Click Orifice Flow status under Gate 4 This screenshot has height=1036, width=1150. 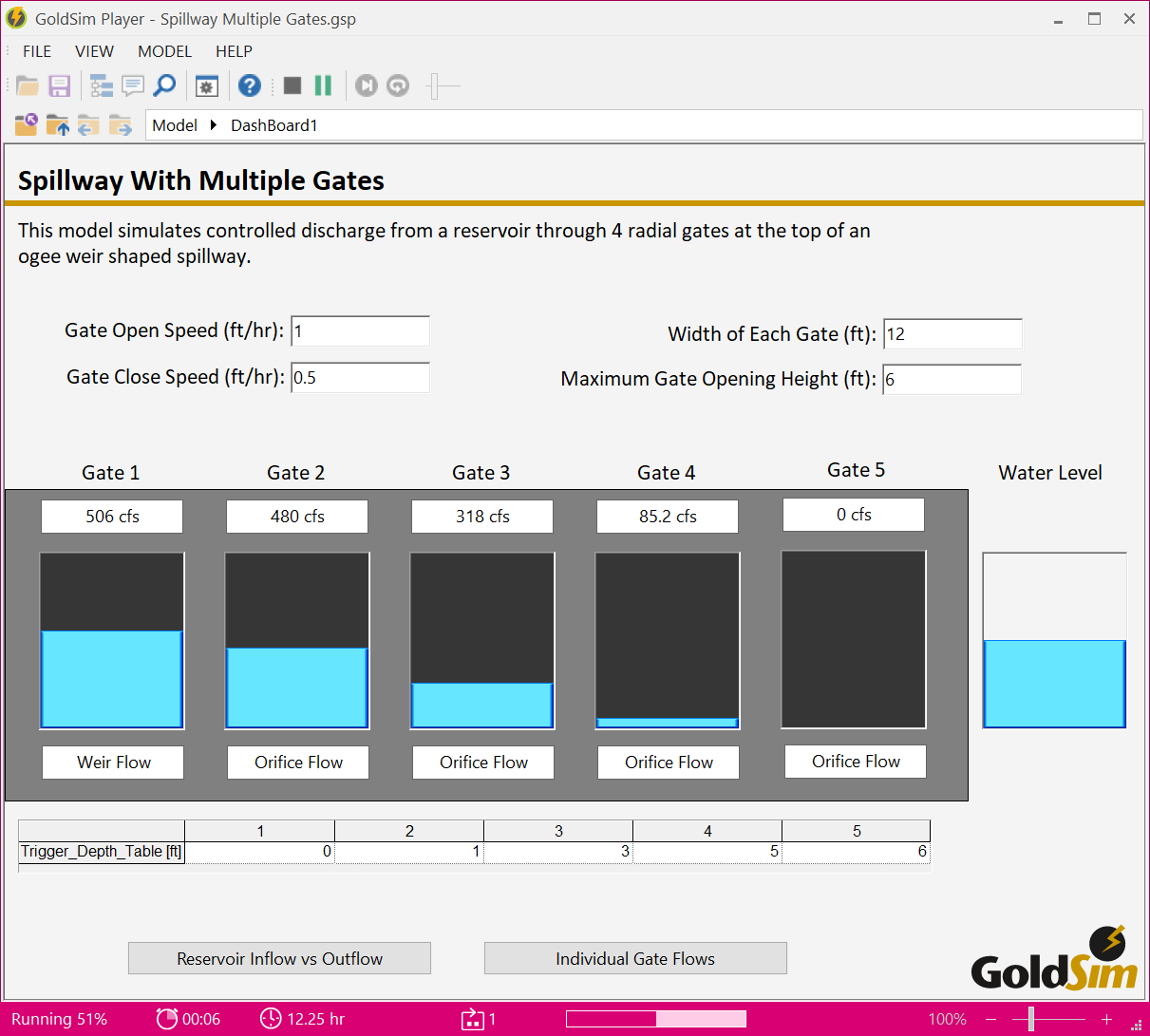(669, 763)
